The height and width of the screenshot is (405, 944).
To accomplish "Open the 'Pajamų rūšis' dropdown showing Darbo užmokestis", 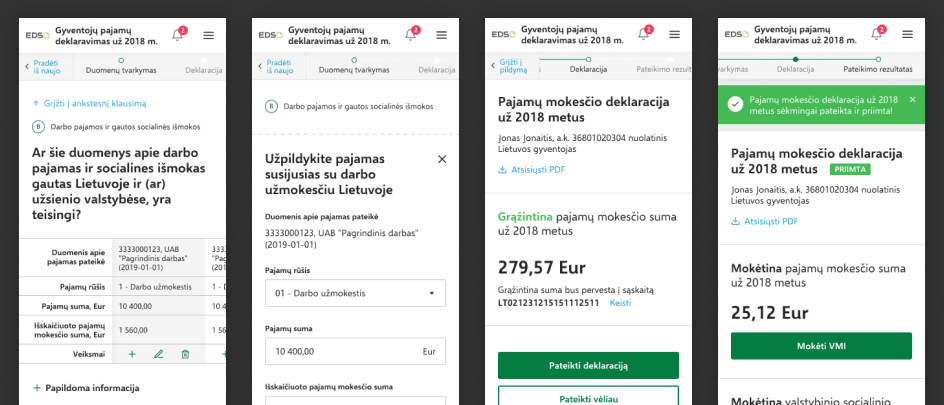I will click(355, 293).
